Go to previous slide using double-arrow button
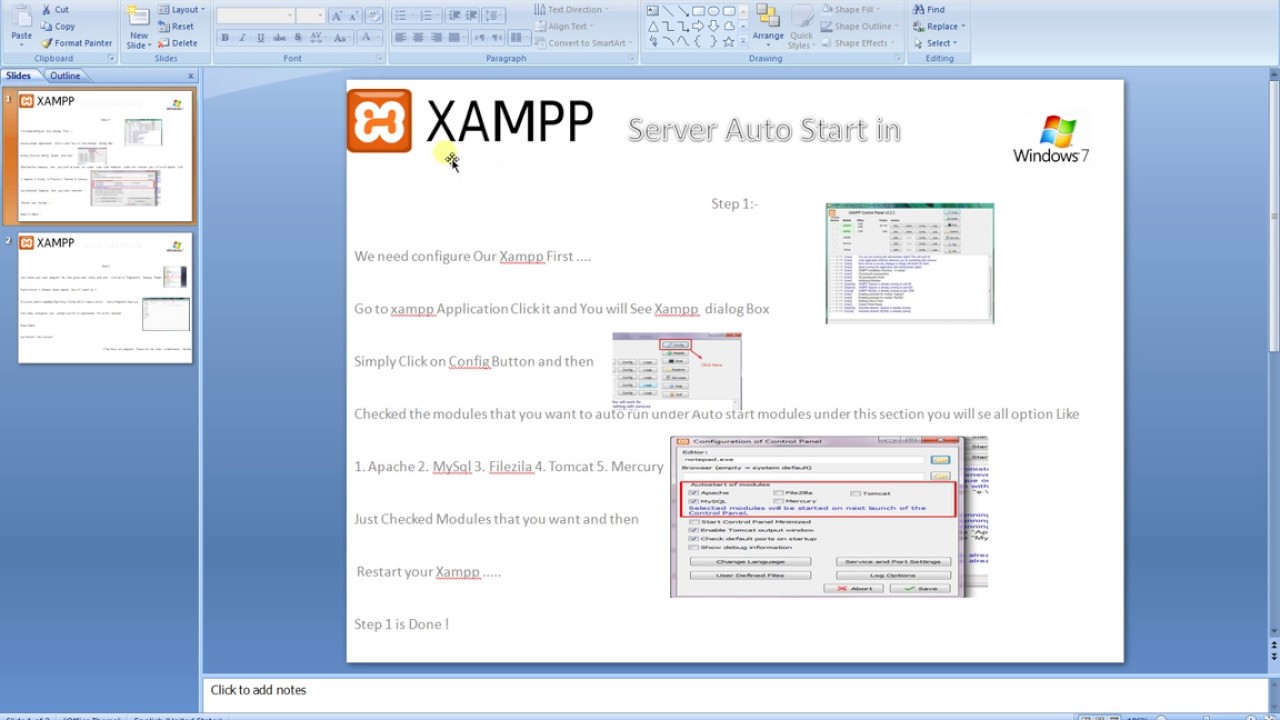 tap(1273, 645)
